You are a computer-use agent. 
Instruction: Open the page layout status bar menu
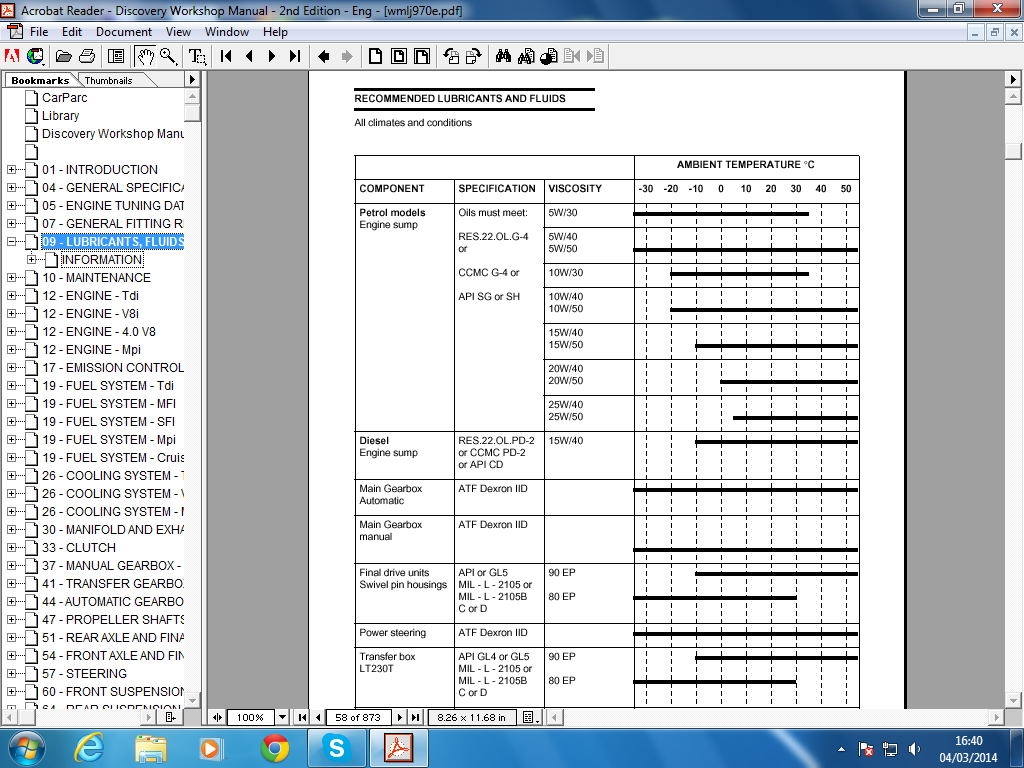(x=530, y=717)
